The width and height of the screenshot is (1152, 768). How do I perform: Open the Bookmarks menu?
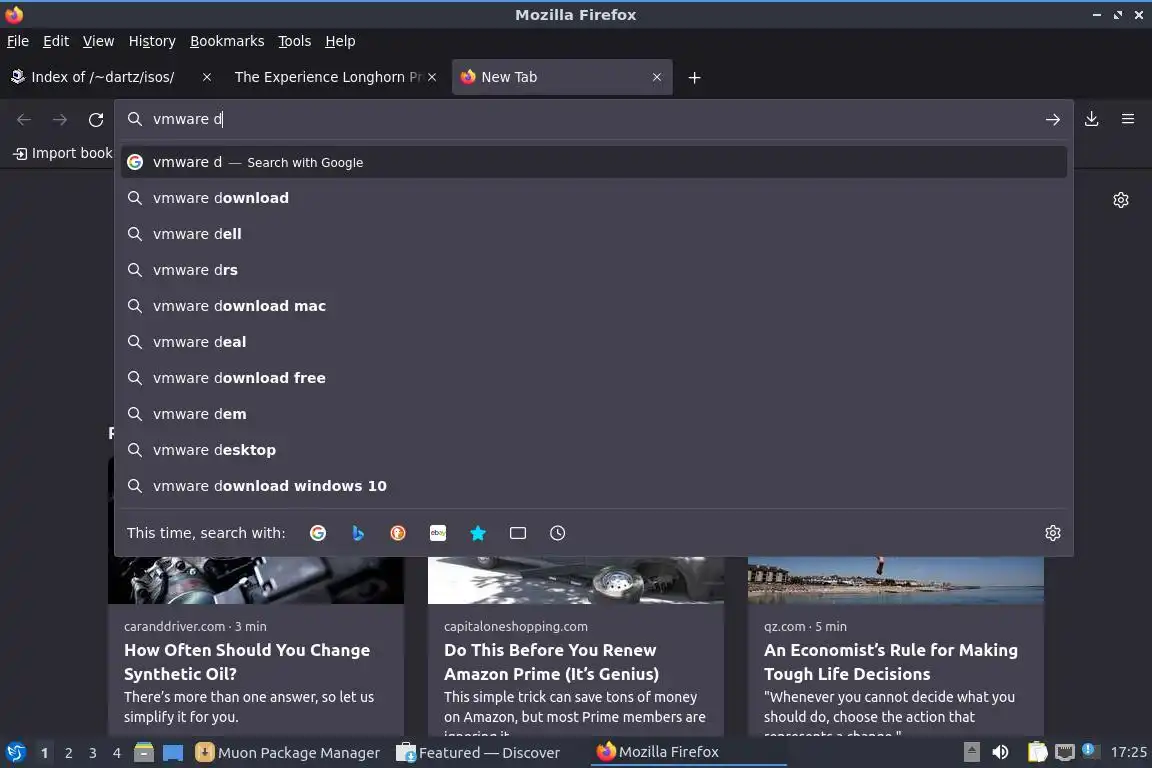click(x=227, y=41)
